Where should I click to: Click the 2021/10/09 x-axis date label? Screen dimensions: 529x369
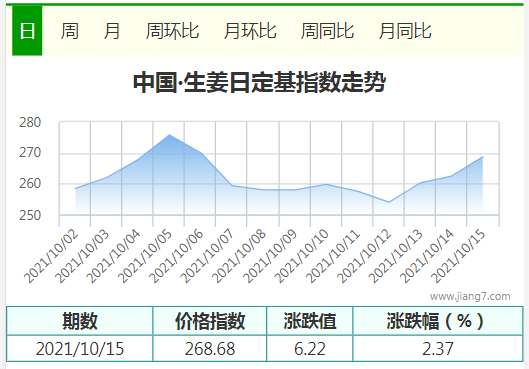point(270,256)
